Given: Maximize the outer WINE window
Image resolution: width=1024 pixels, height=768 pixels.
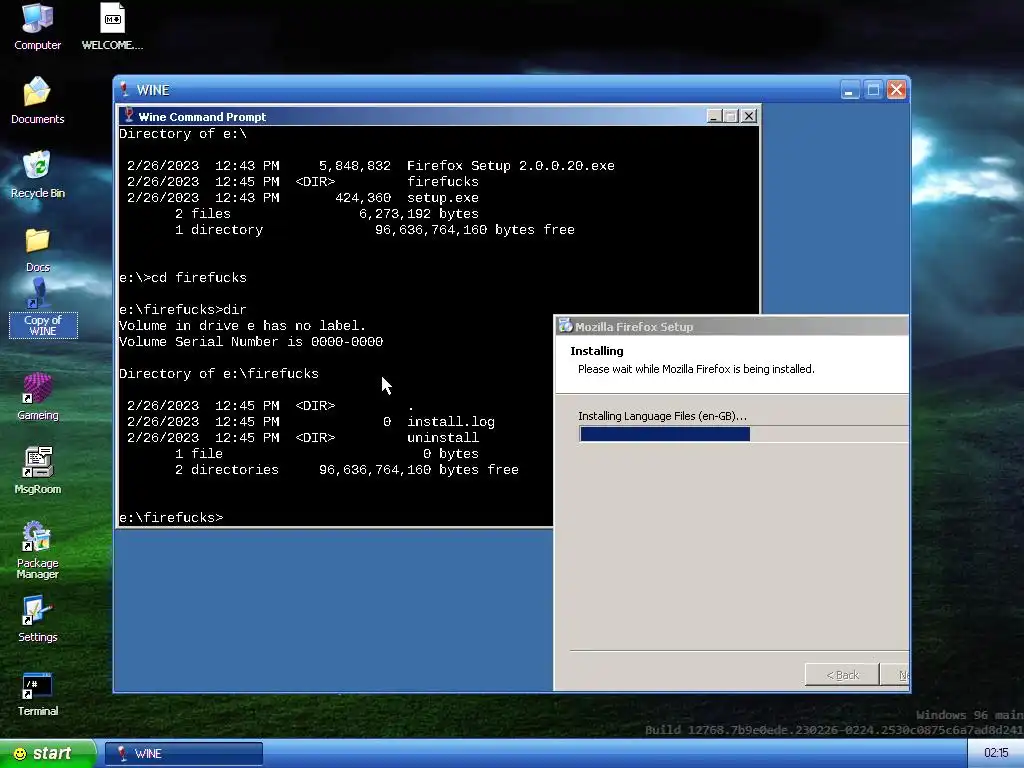Looking at the screenshot, I should click(x=873, y=89).
